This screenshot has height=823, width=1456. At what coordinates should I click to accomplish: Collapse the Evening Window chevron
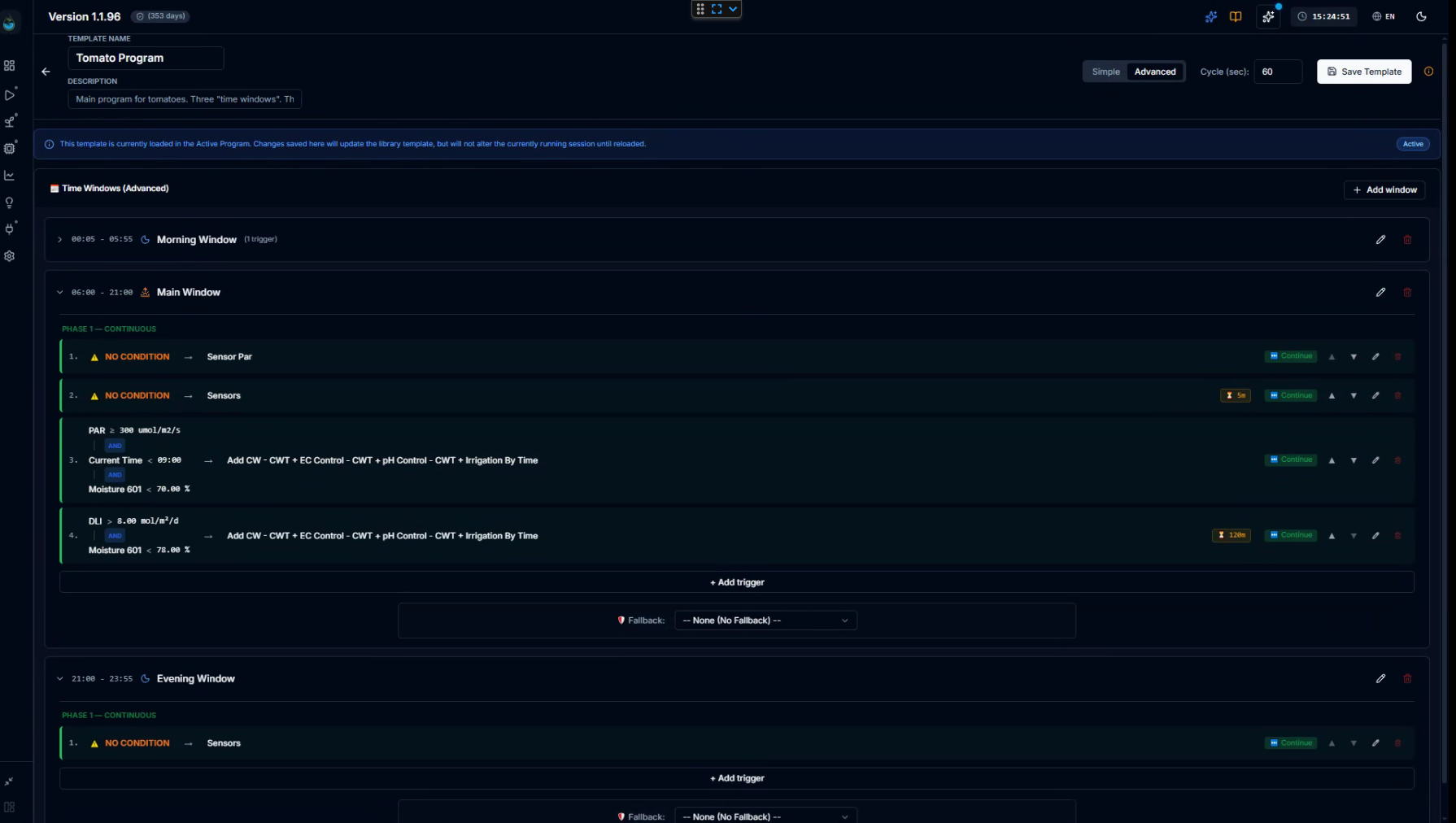coord(59,678)
